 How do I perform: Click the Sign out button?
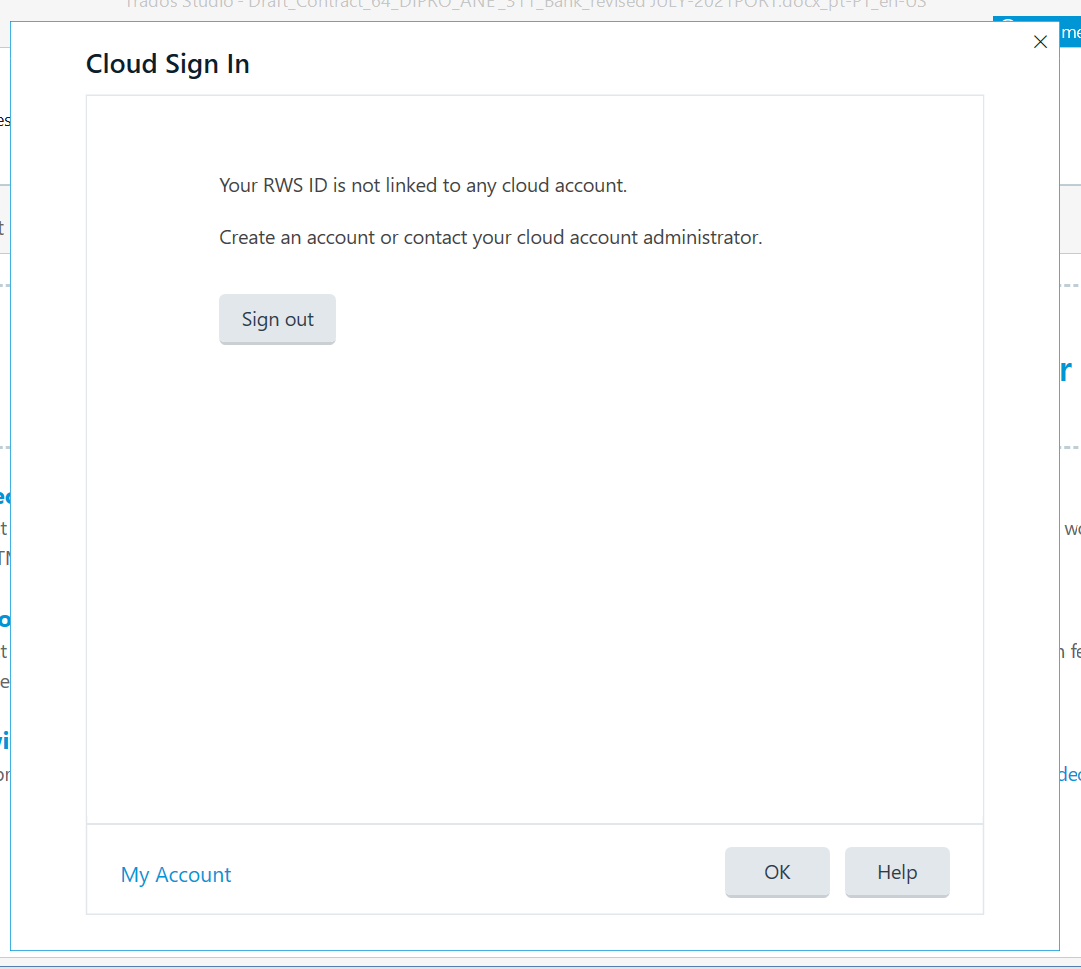(277, 319)
